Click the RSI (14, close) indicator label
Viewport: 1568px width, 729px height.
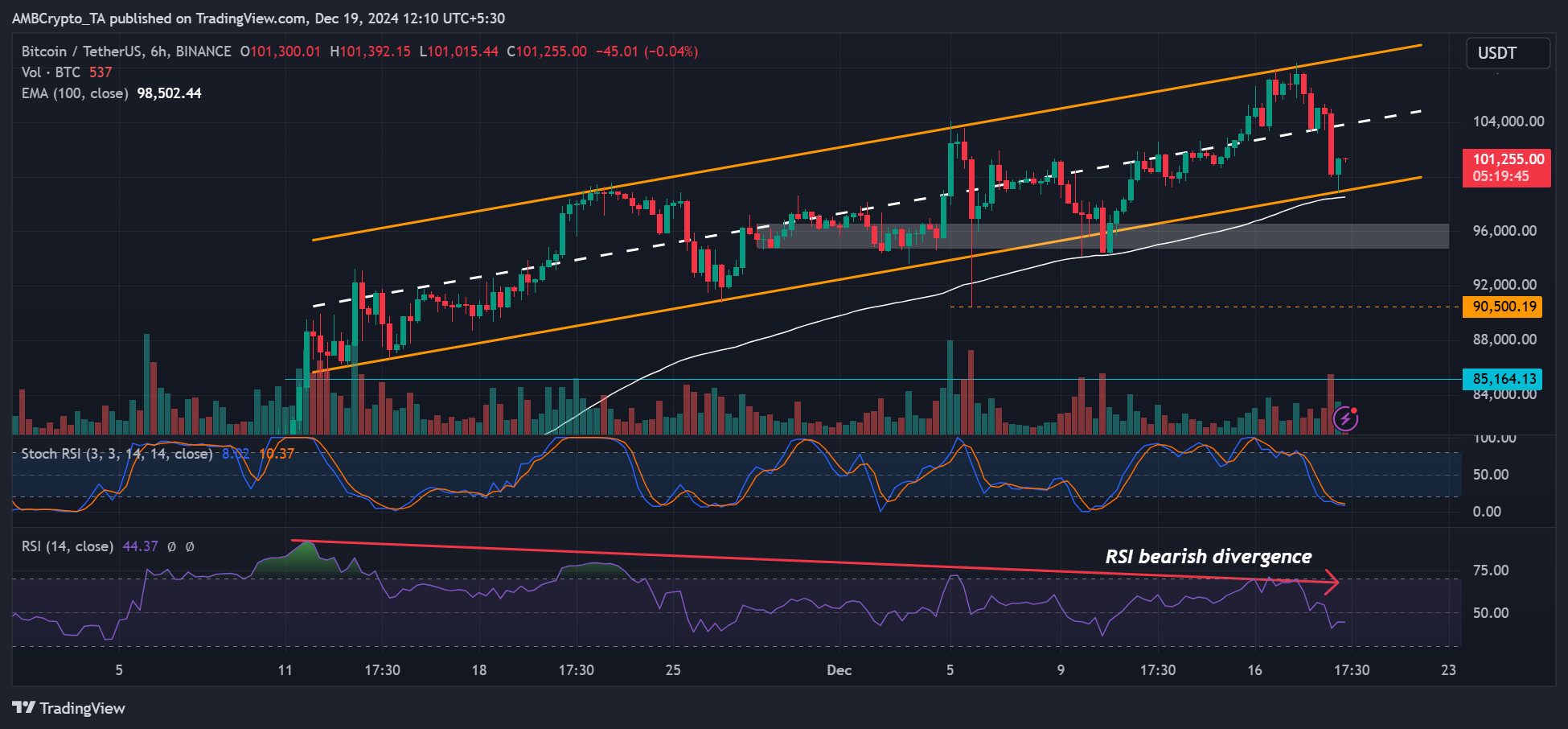[x=68, y=546]
